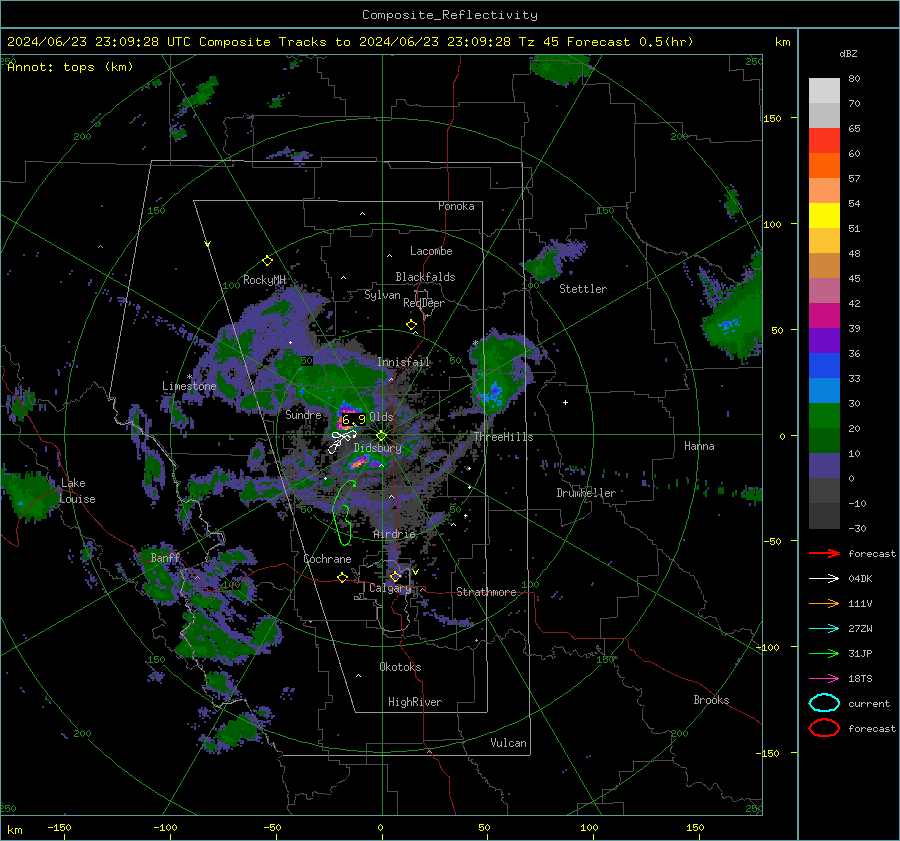Screen dimensions: 900x841
Task: Click the Hanna label
Action: click(699, 446)
